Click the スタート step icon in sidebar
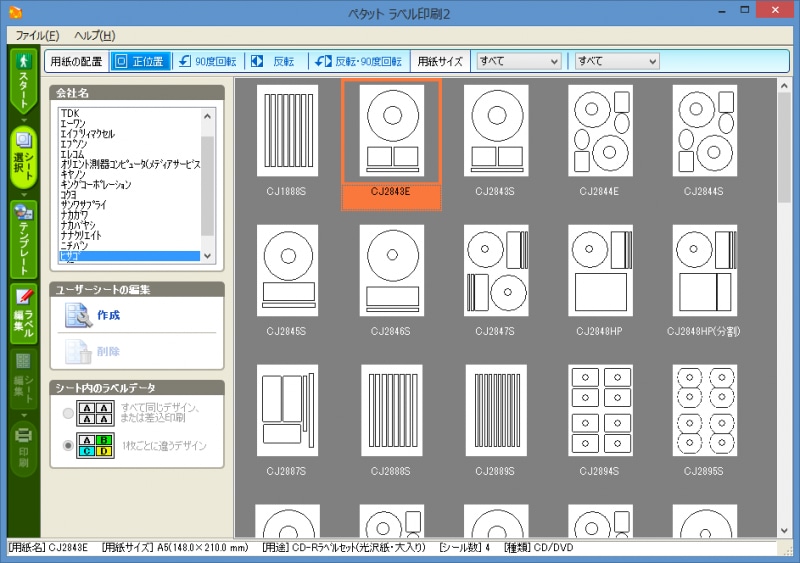The width and height of the screenshot is (800, 563). pyautogui.click(x=24, y=82)
